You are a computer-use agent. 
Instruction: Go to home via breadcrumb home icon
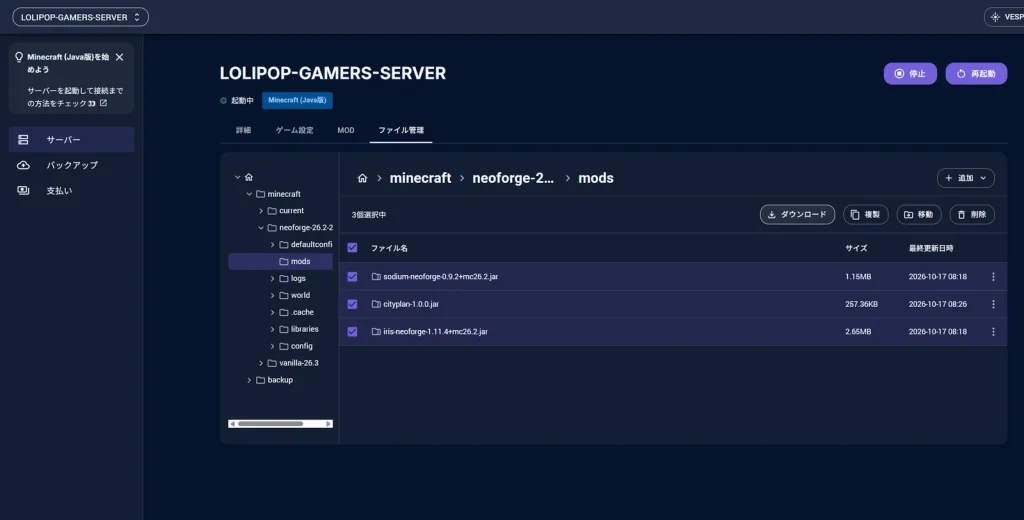362,178
